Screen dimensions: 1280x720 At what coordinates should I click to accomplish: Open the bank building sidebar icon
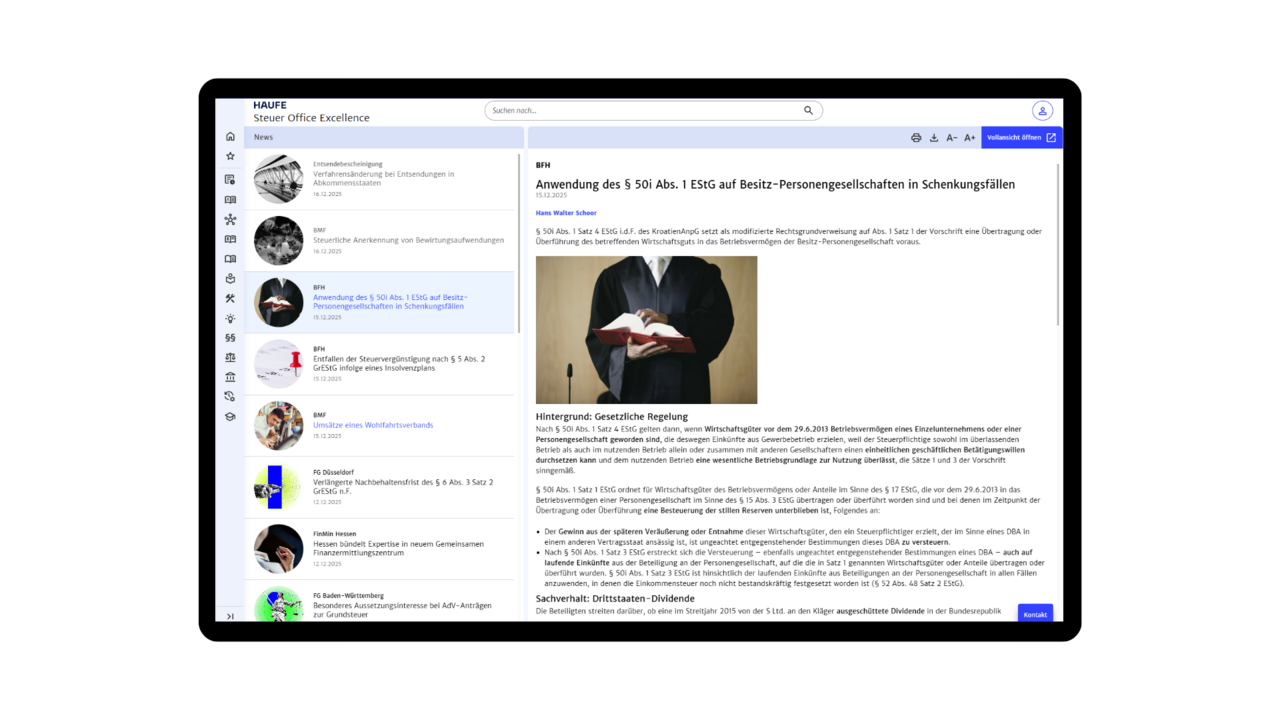pyautogui.click(x=230, y=377)
